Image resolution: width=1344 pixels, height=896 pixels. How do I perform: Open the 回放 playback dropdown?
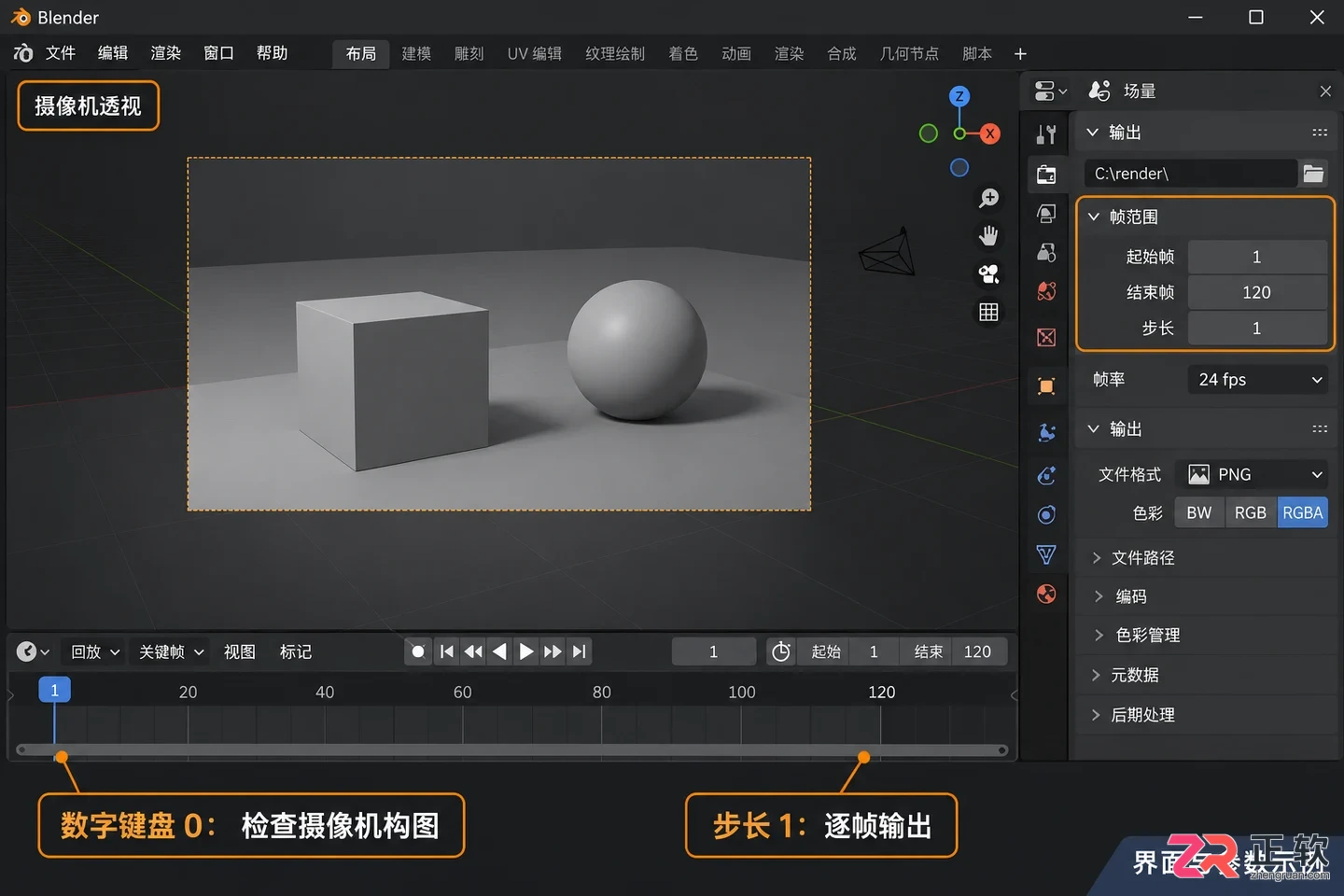(x=95, y=651)
